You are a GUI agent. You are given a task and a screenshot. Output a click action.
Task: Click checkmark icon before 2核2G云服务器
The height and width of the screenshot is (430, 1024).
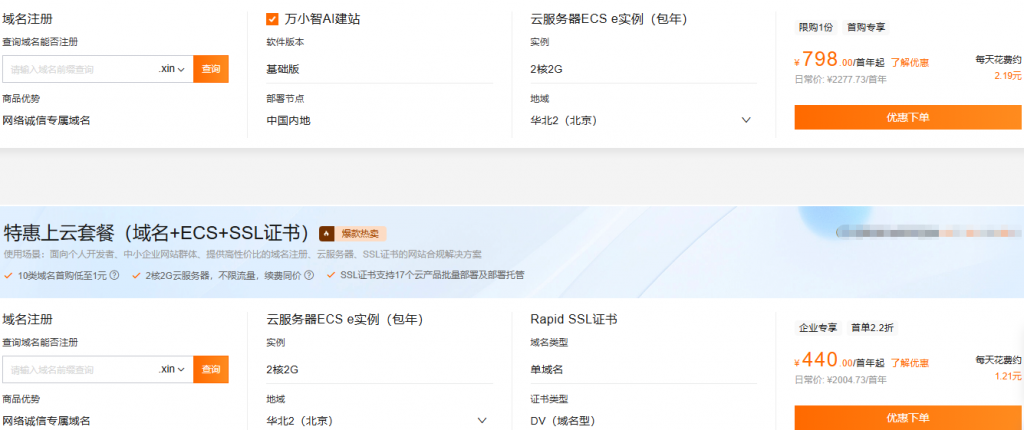pos(136,275)
